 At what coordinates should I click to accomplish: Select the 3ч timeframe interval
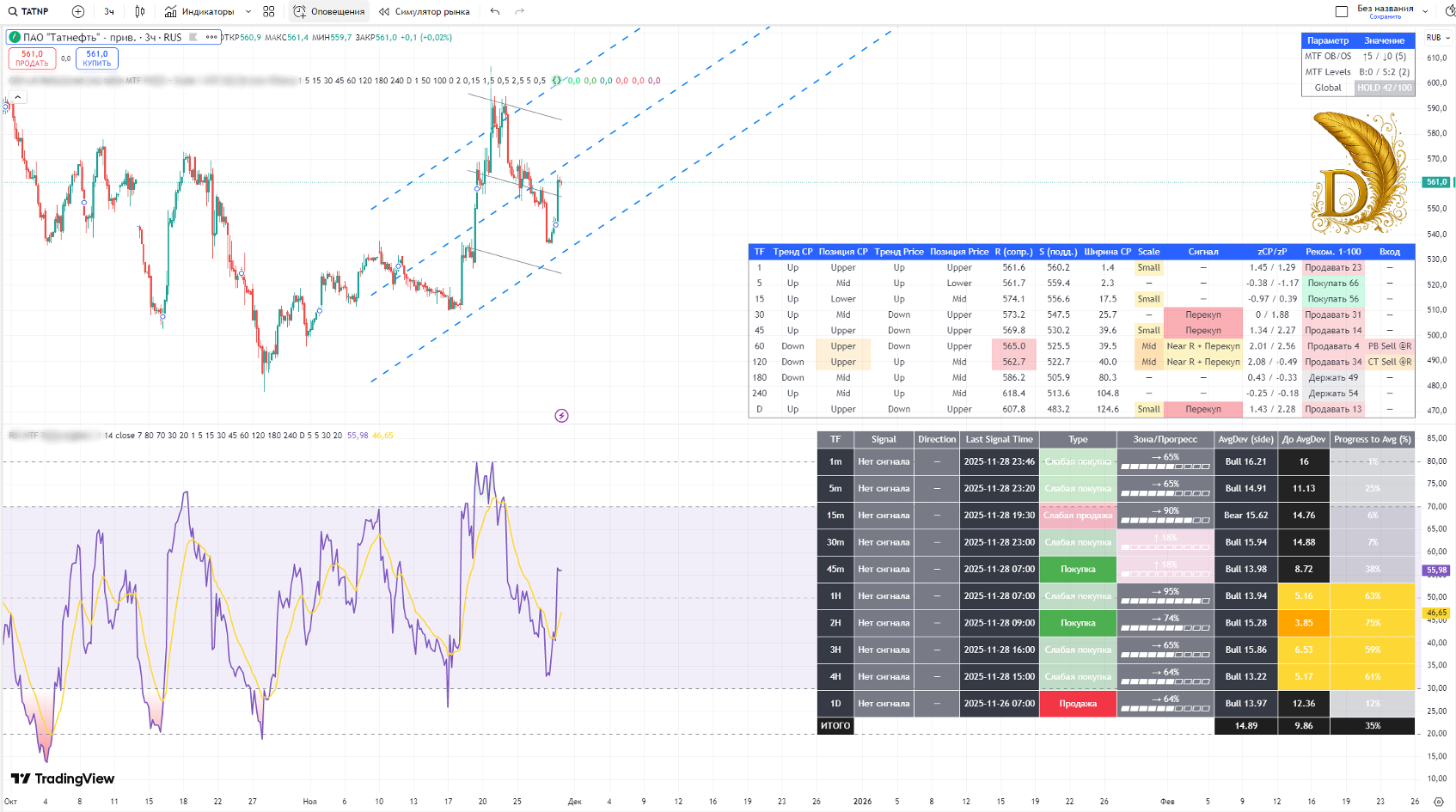pyautogui.click(x=109, y=11)
